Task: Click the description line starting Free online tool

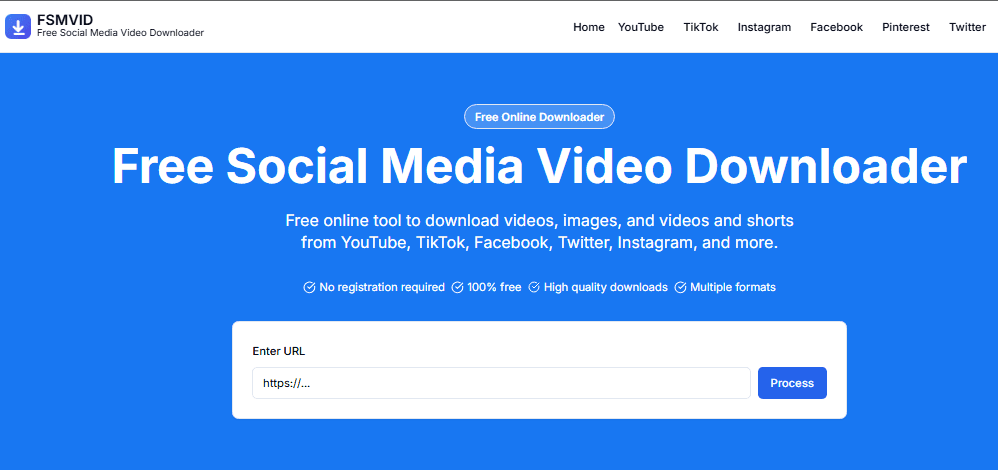Action: click(x=540, y=220)
